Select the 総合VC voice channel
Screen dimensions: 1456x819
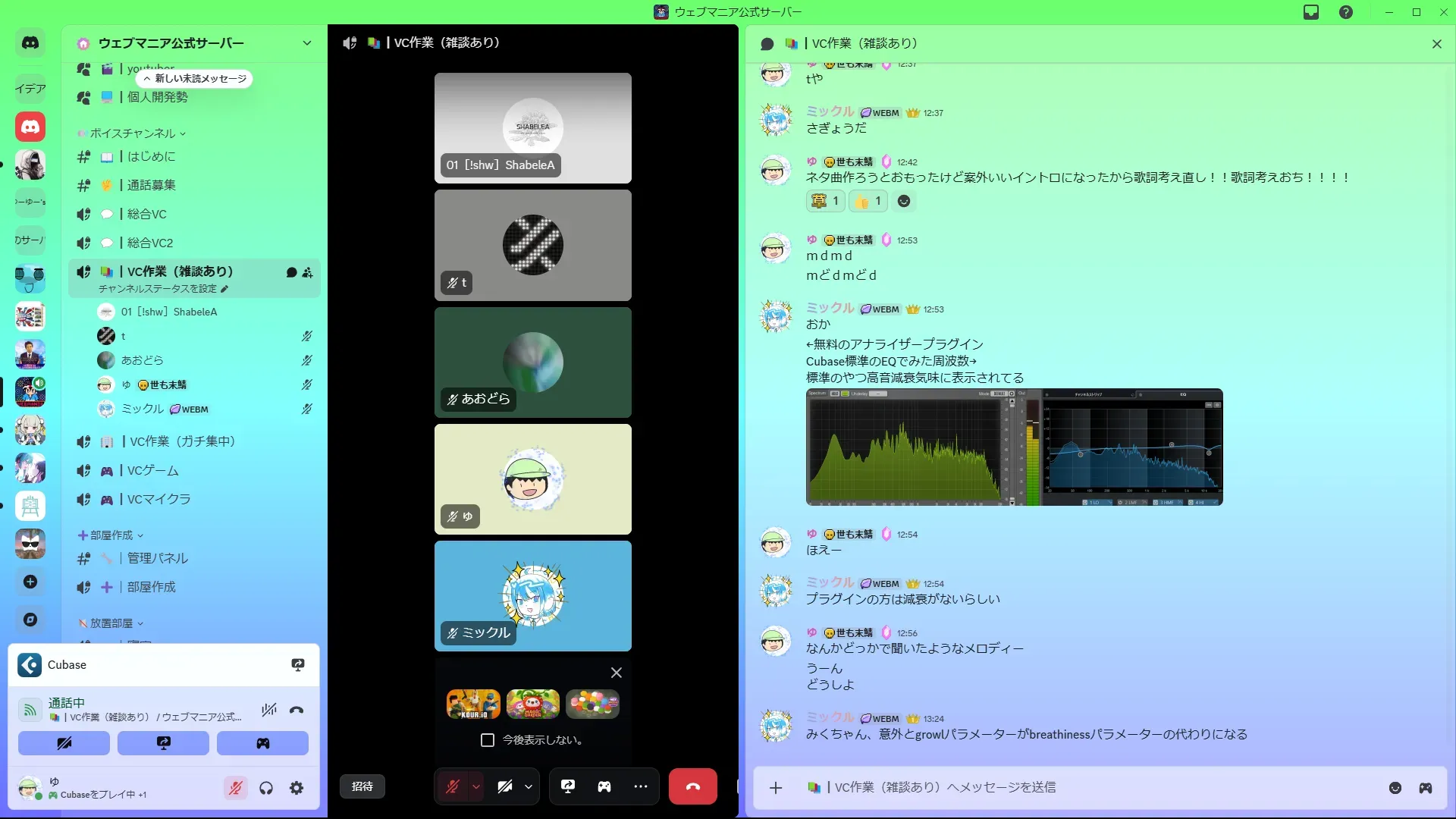147,215
